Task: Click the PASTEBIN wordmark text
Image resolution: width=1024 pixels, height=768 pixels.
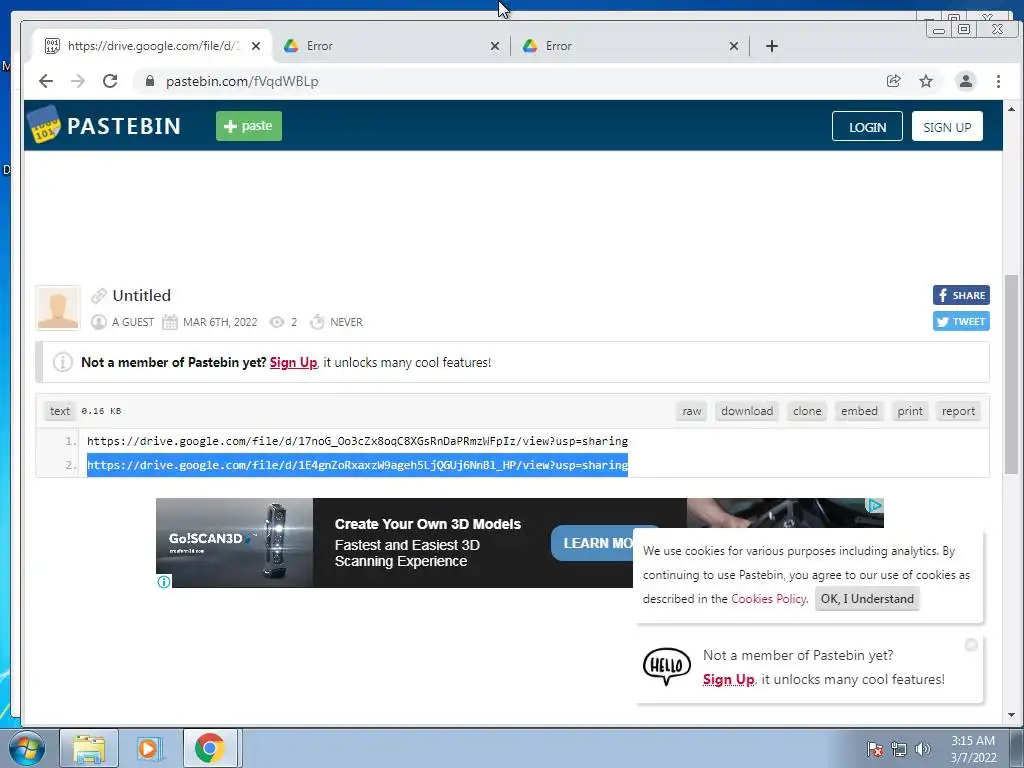Action: 123,126
